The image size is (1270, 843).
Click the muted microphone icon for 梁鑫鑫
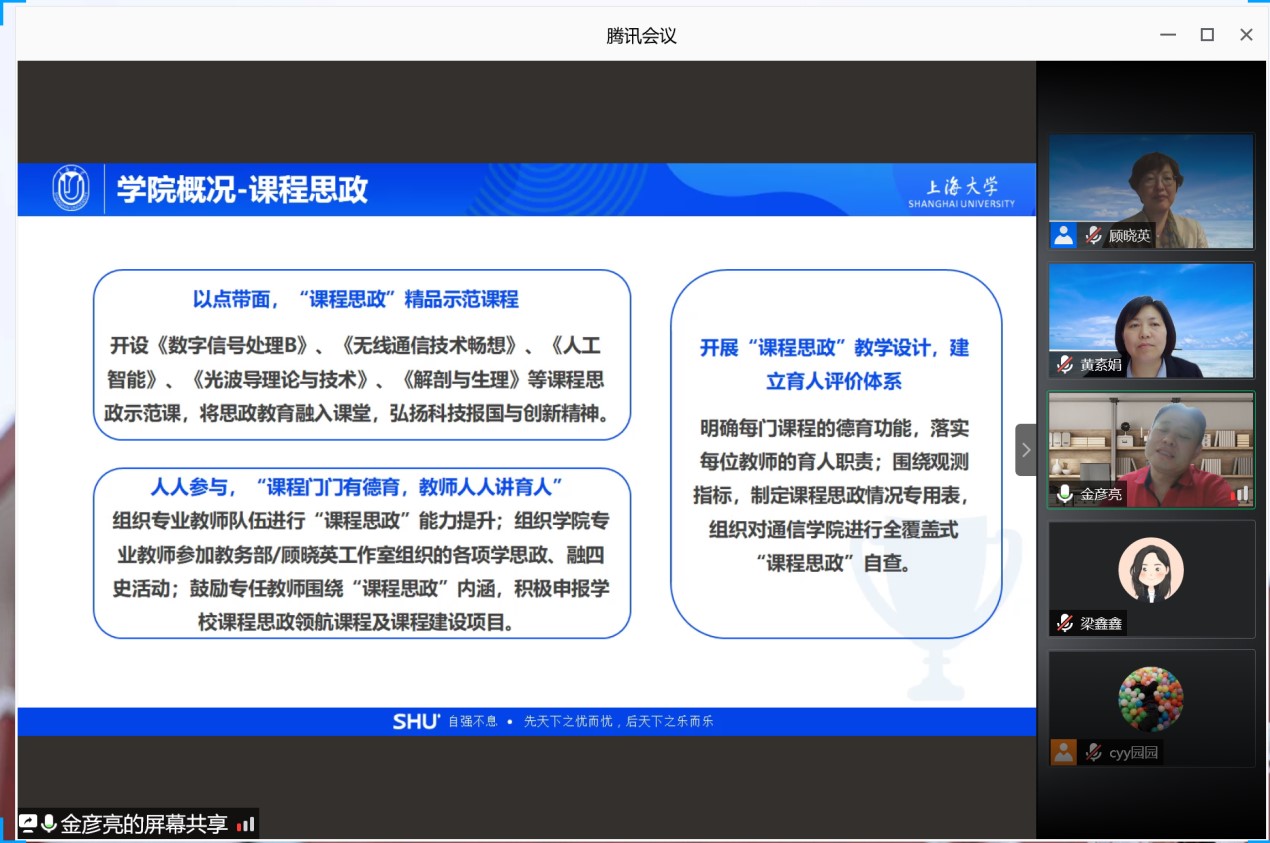[1065, 623]
